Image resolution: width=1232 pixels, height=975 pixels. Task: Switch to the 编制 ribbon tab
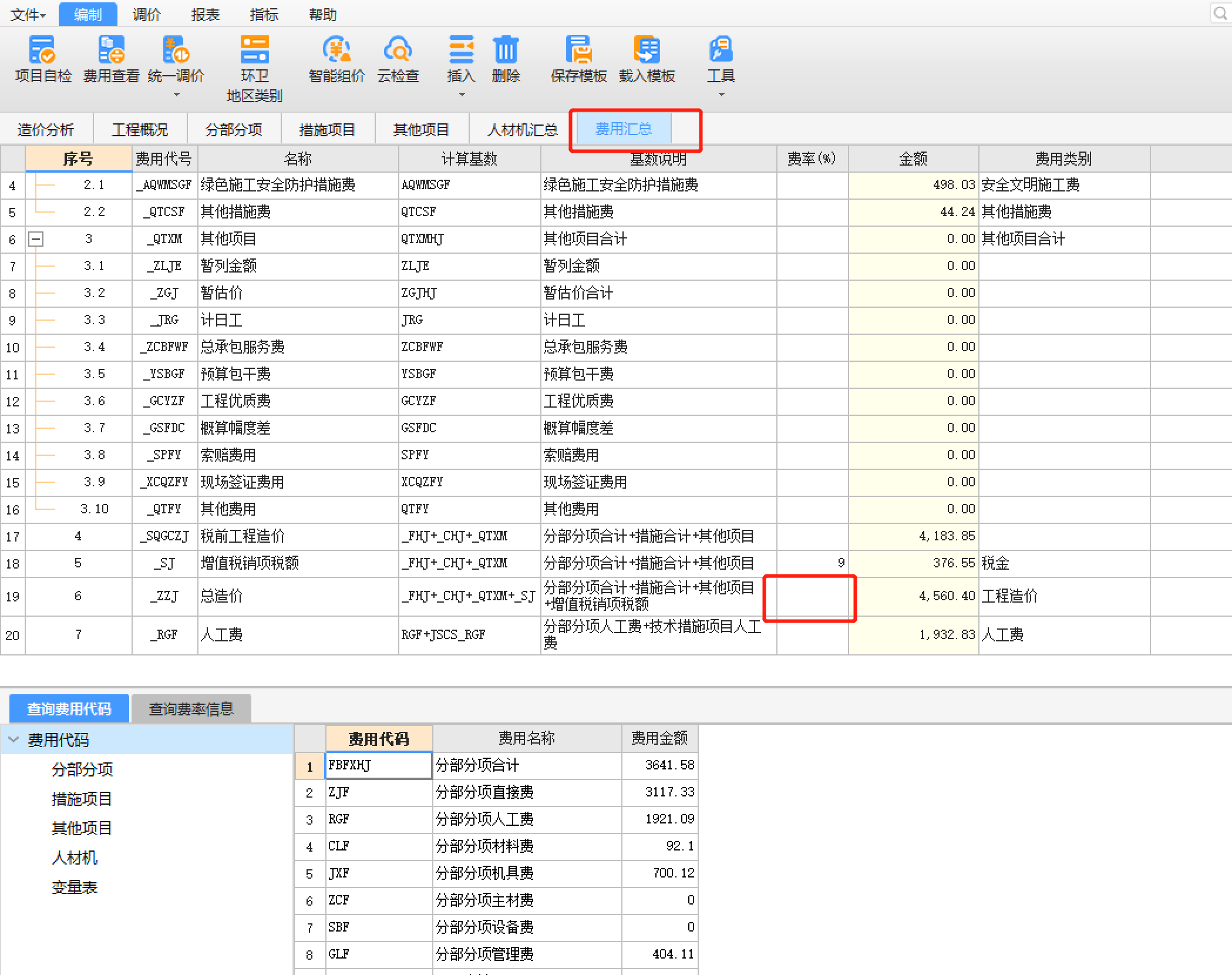click(88, 15)
